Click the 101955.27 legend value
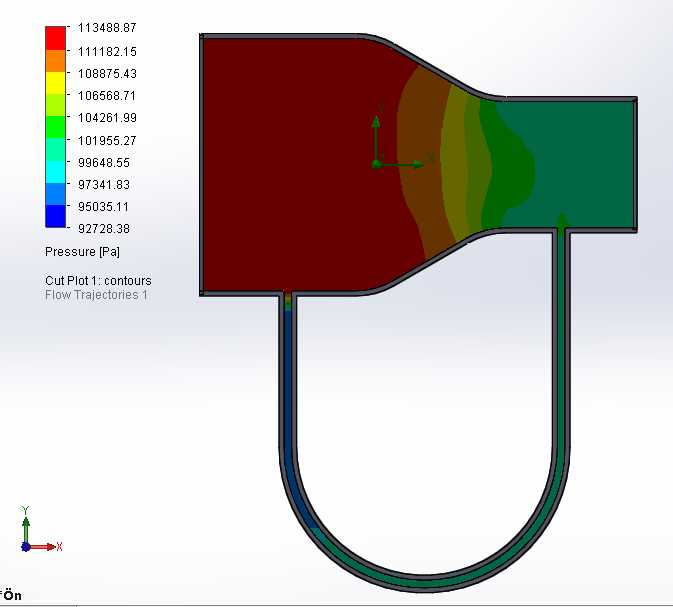Screen dimensions: 673x607 [107, 141]
